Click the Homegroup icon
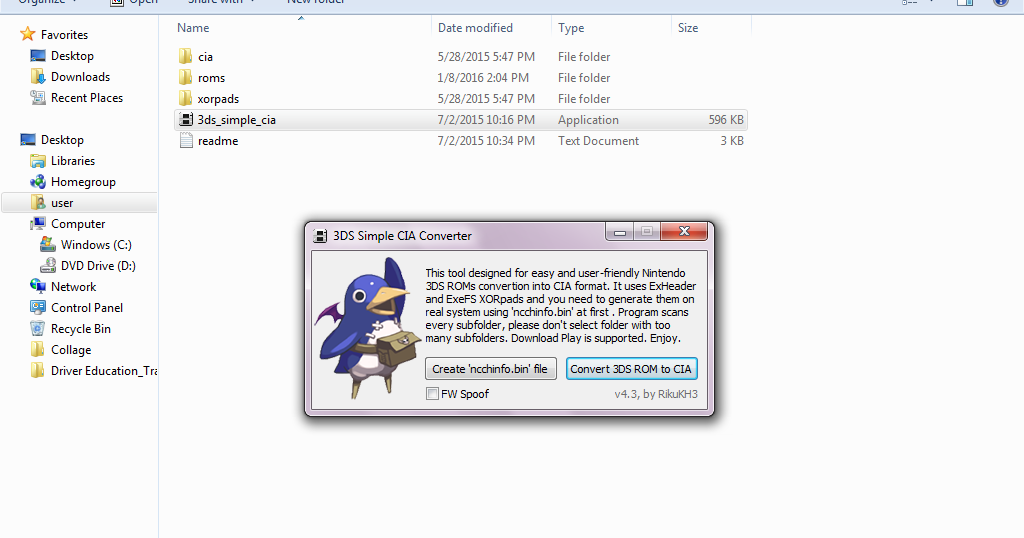This screenshot has height=538, width=1024. [x=38, y=182]
